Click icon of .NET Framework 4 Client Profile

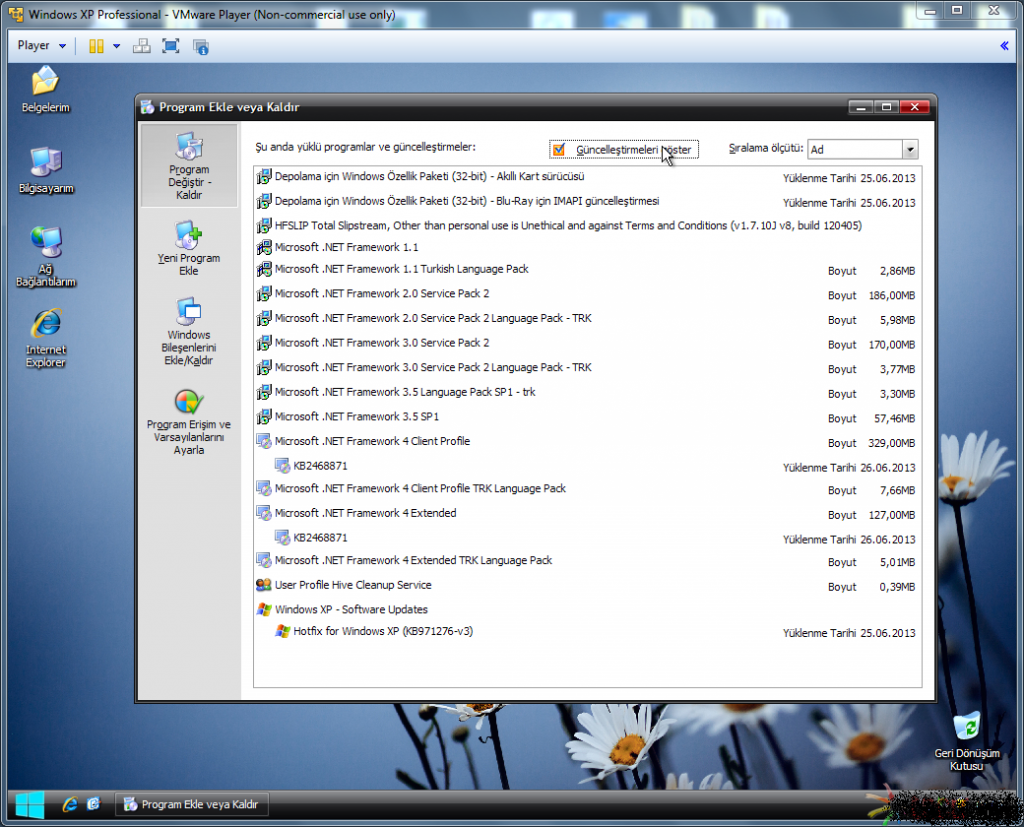pos(264,442)
